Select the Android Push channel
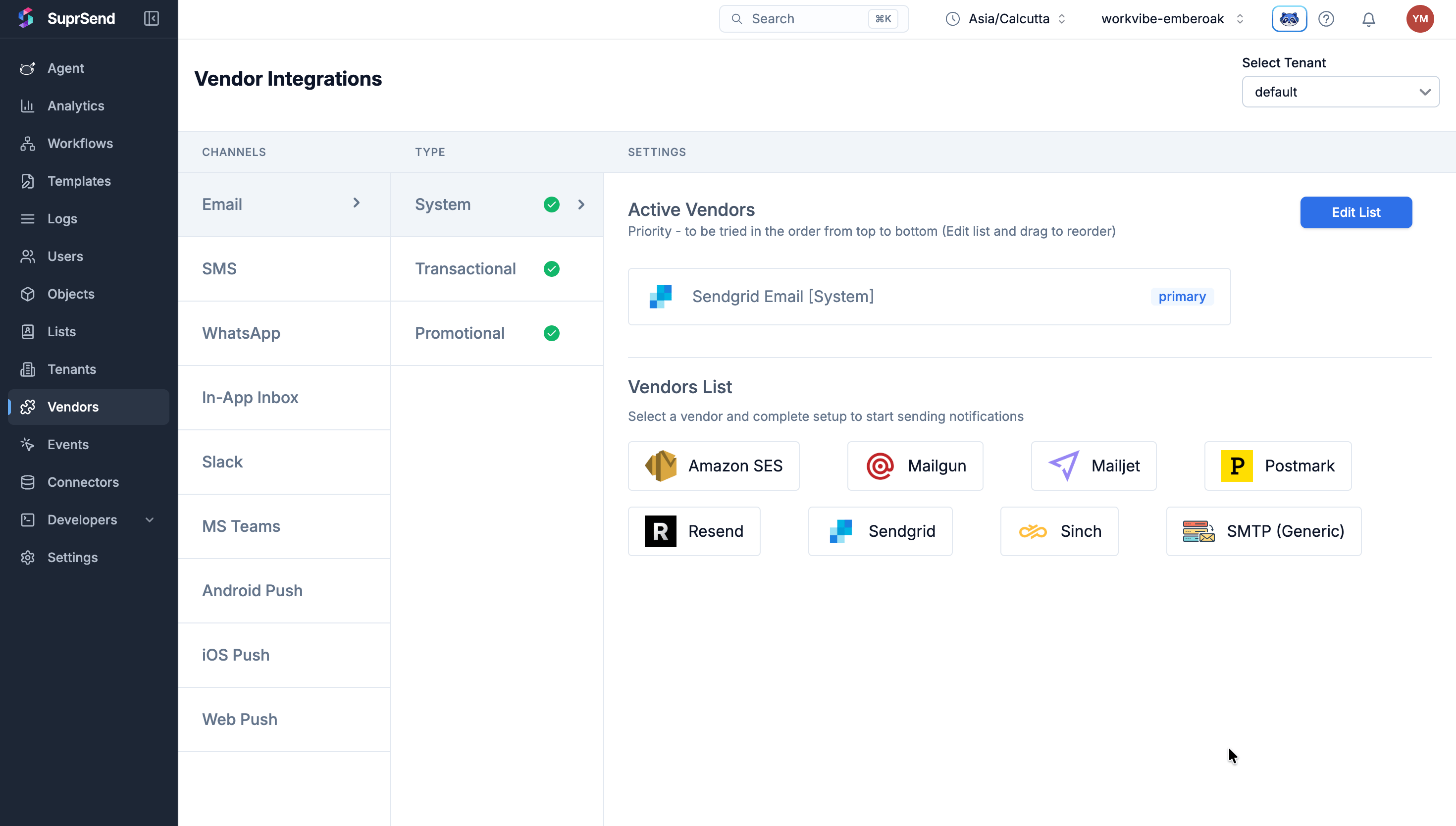 pos(284,591)
